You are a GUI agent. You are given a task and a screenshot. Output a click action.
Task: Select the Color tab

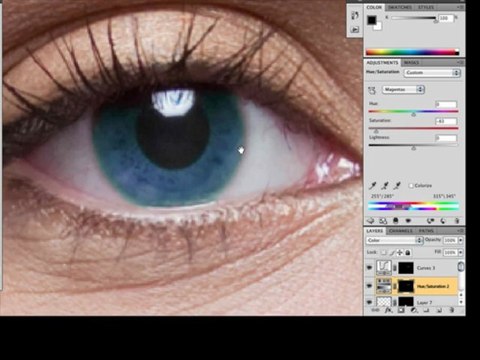tap(374, 7)
